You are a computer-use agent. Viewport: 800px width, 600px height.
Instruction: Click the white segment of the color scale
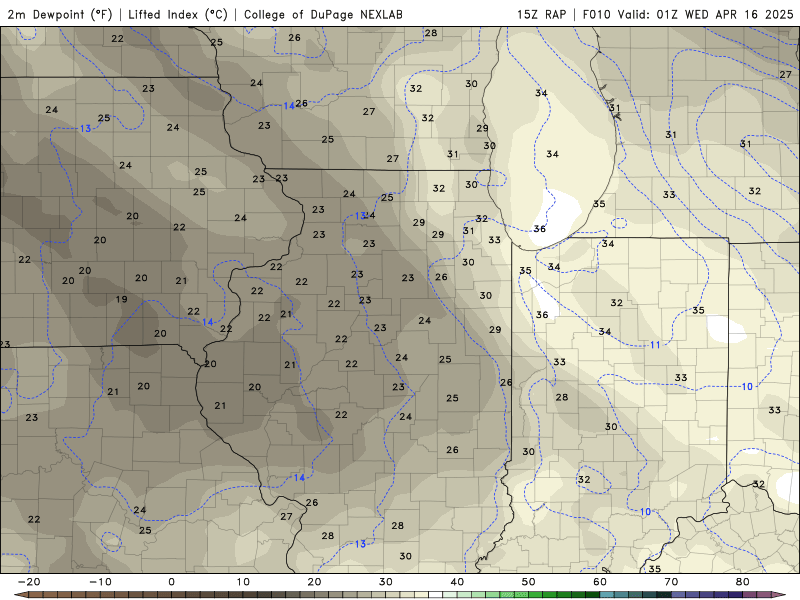click(435, 594)
